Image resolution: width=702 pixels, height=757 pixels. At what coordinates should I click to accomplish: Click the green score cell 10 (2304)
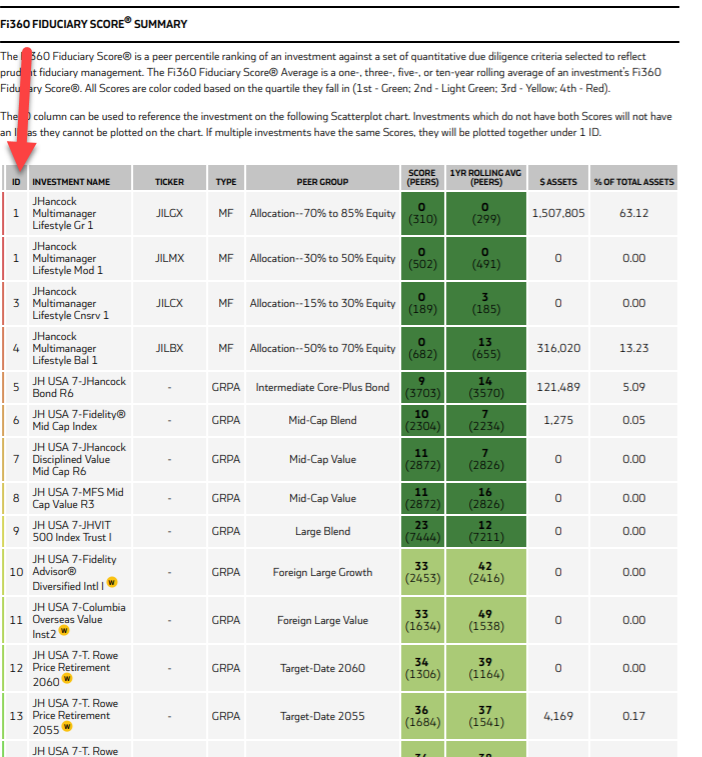coord(422,420)
